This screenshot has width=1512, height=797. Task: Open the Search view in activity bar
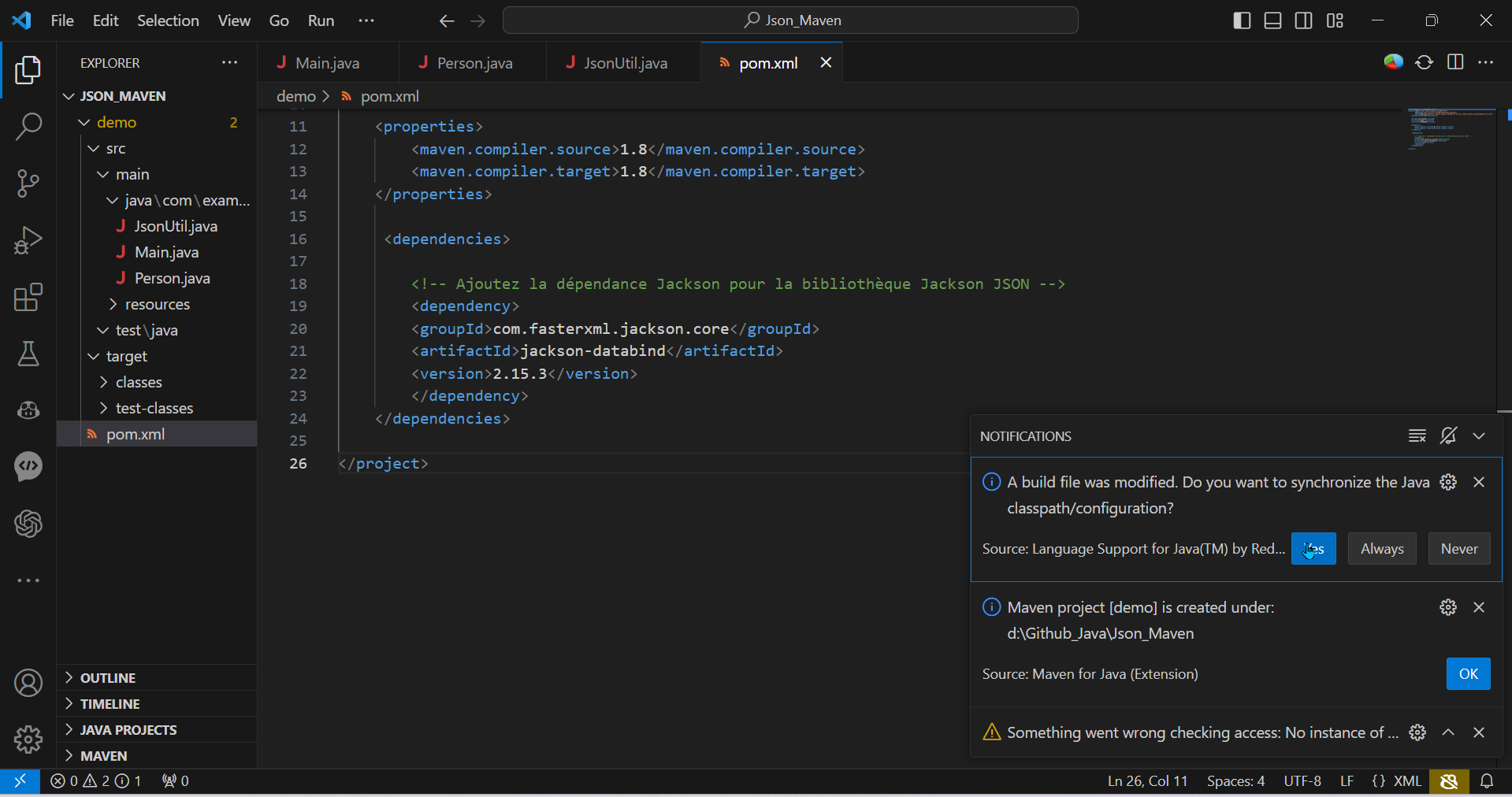pos(28,126)
